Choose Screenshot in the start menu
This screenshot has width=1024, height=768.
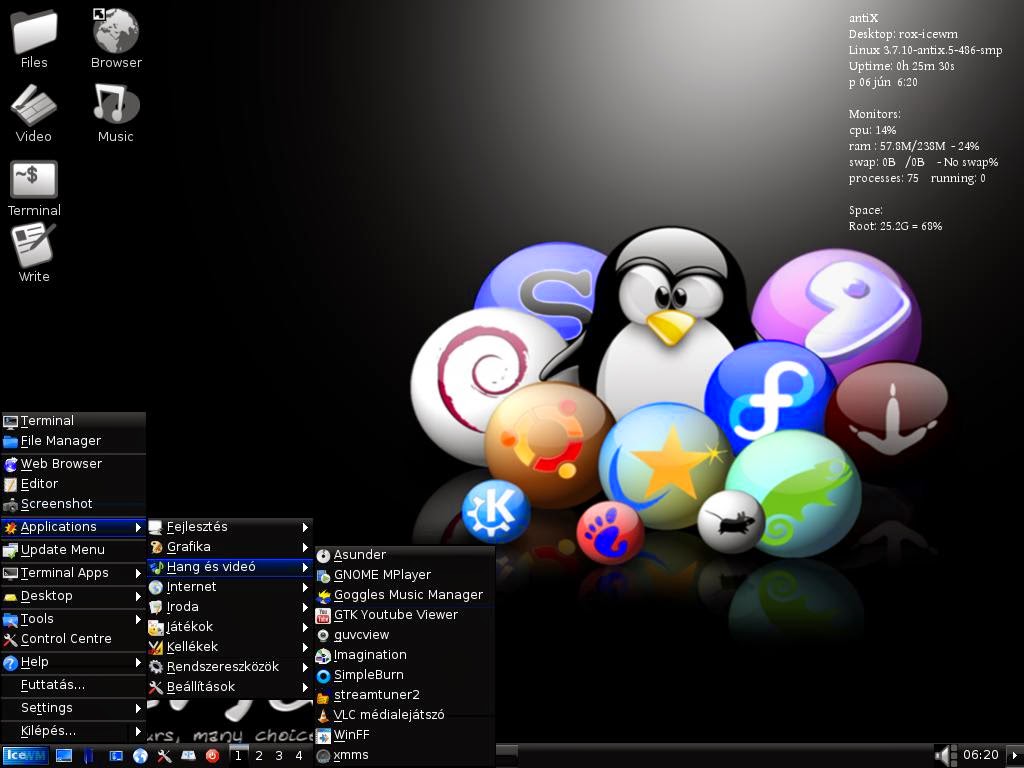[x=73, y=504]
